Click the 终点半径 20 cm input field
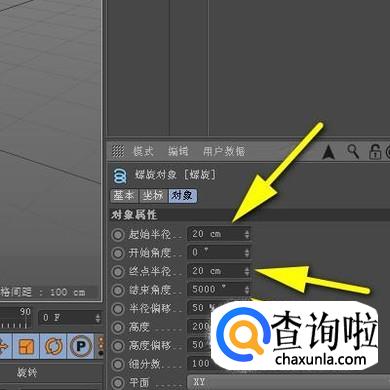 coord(219,271)
